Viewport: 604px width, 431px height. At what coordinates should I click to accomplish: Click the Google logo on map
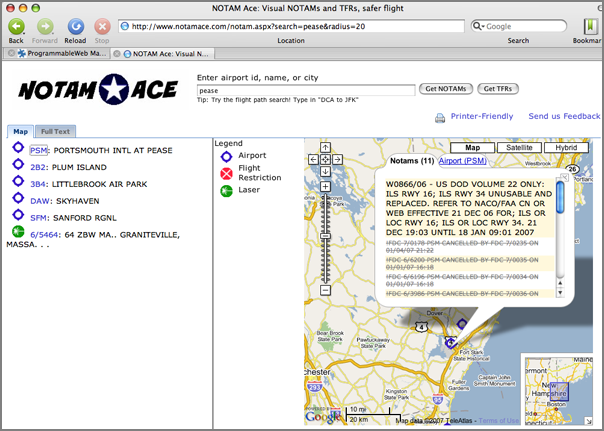click(323, 416)
